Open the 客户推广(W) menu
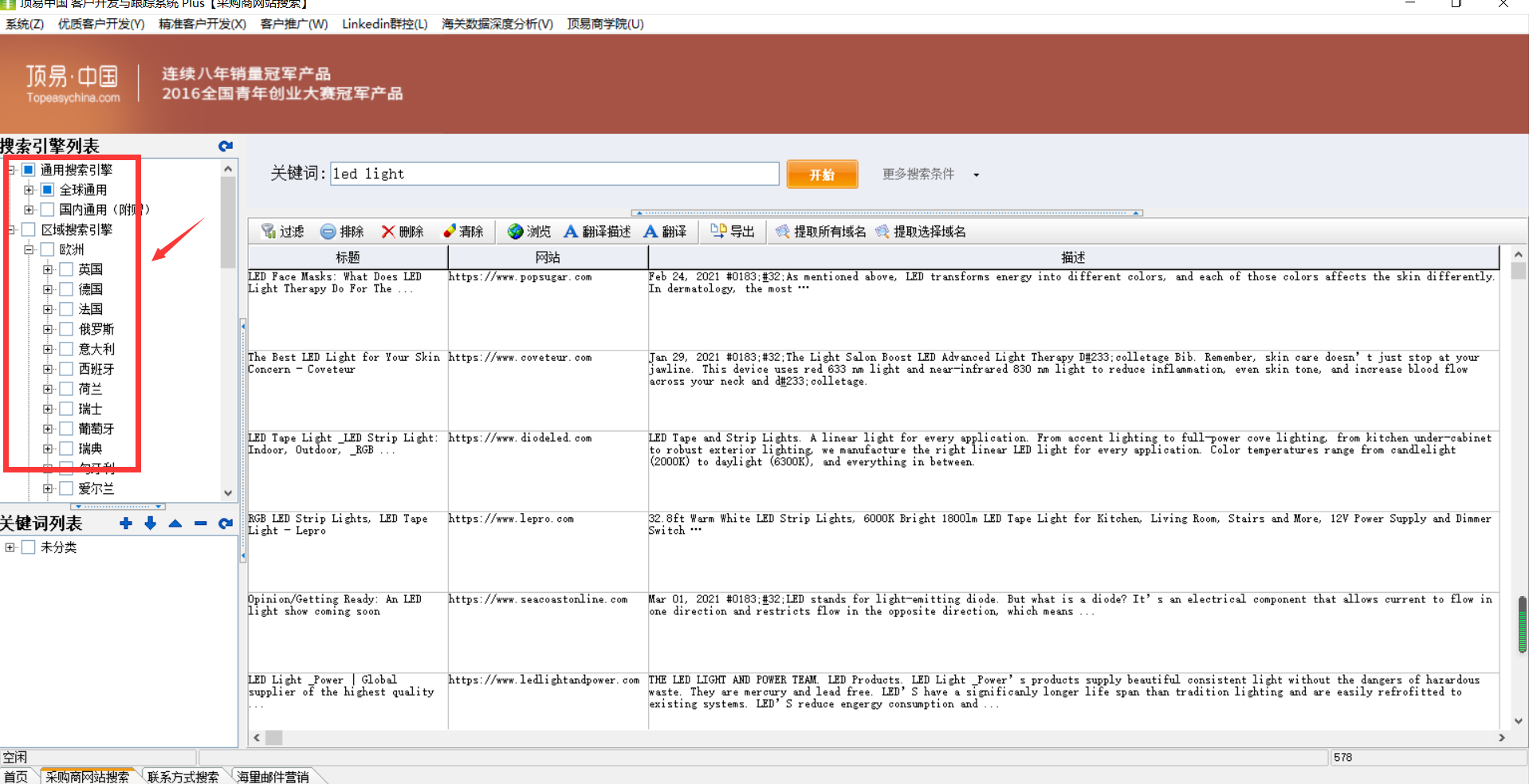This screenshot has width=1529, height=784. [293, 24]
